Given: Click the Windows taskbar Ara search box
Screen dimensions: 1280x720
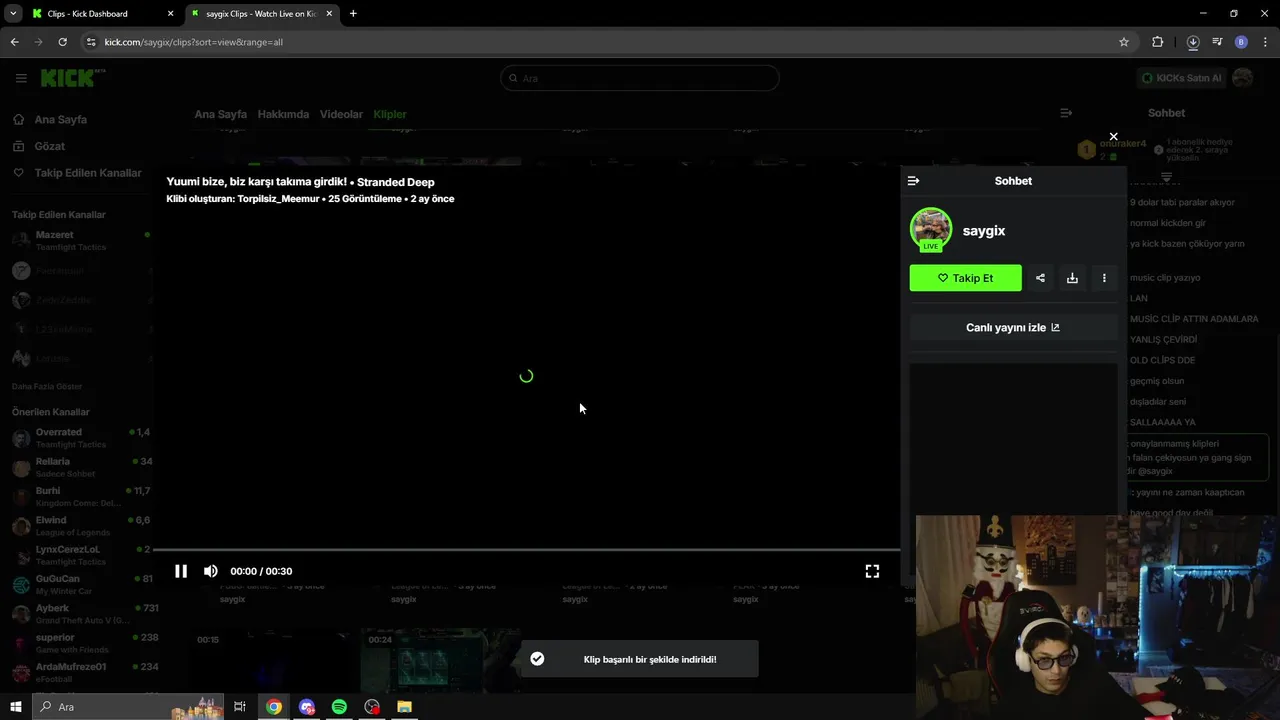Looking at the screenshot, I should [130, 707].
